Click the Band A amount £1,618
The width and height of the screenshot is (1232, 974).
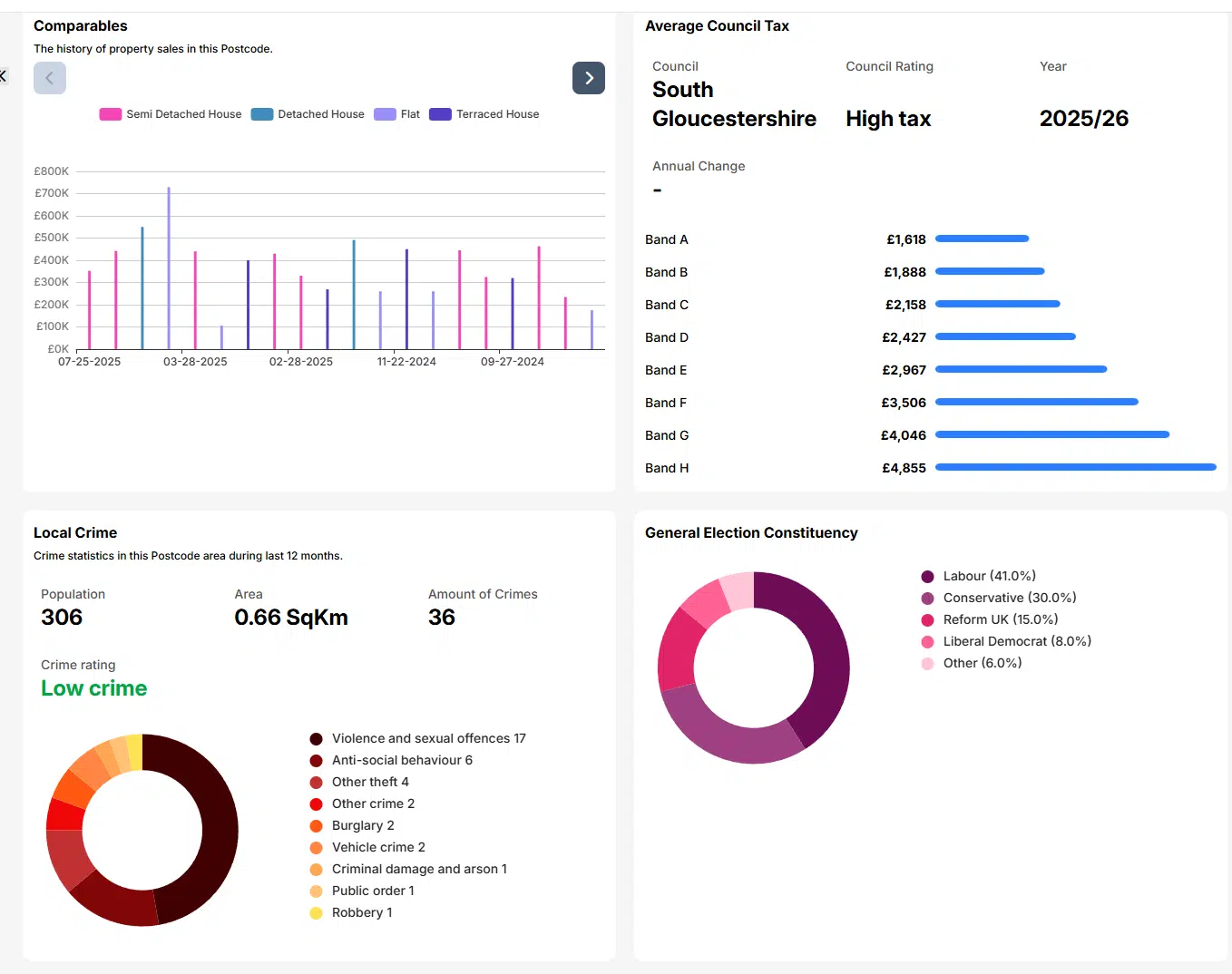point(906,239)
